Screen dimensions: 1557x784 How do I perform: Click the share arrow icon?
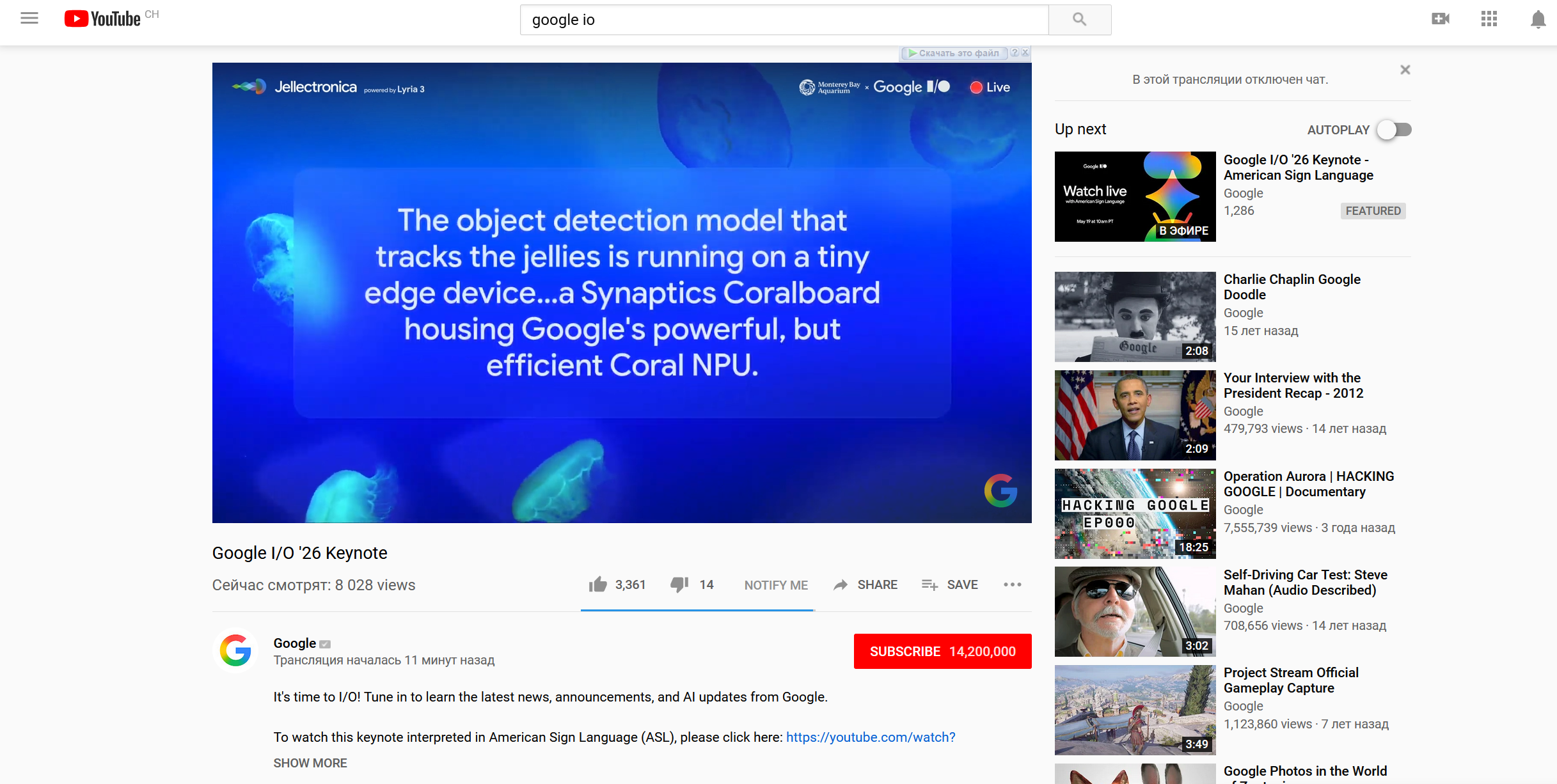pyautogui.click(x=841, y=584)
